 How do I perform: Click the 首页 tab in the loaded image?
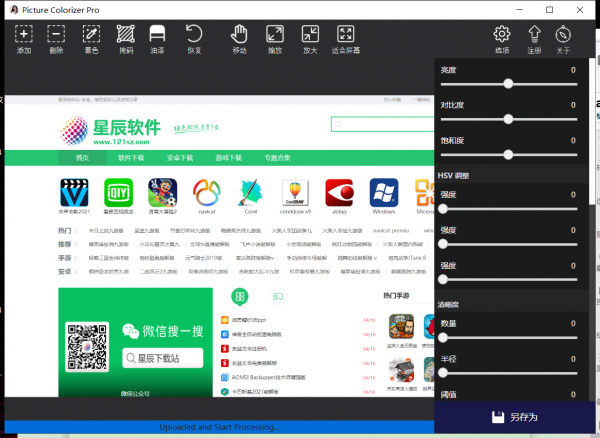pos(82,158)
